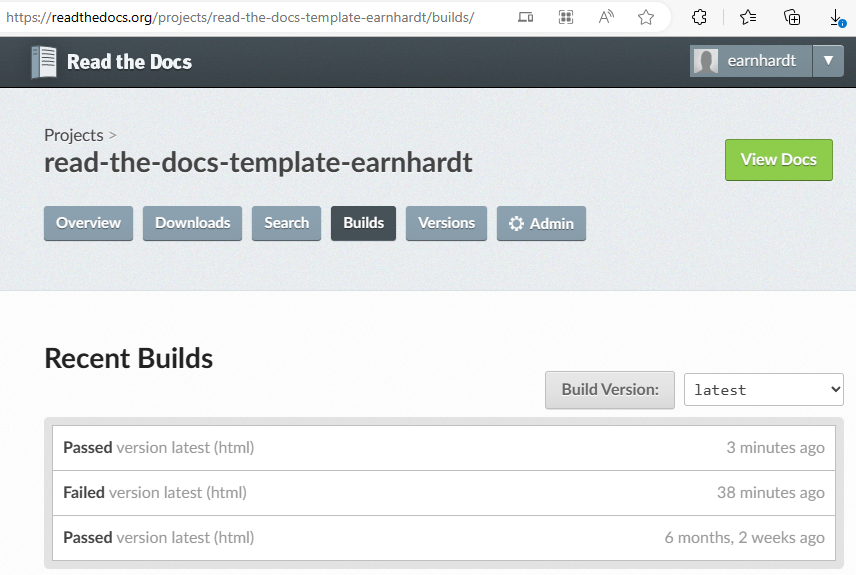Image resolution: width=856 pixels, height=575 pixels.
Task: Click the earnhardt user avatar
Action: pos(705,61)
